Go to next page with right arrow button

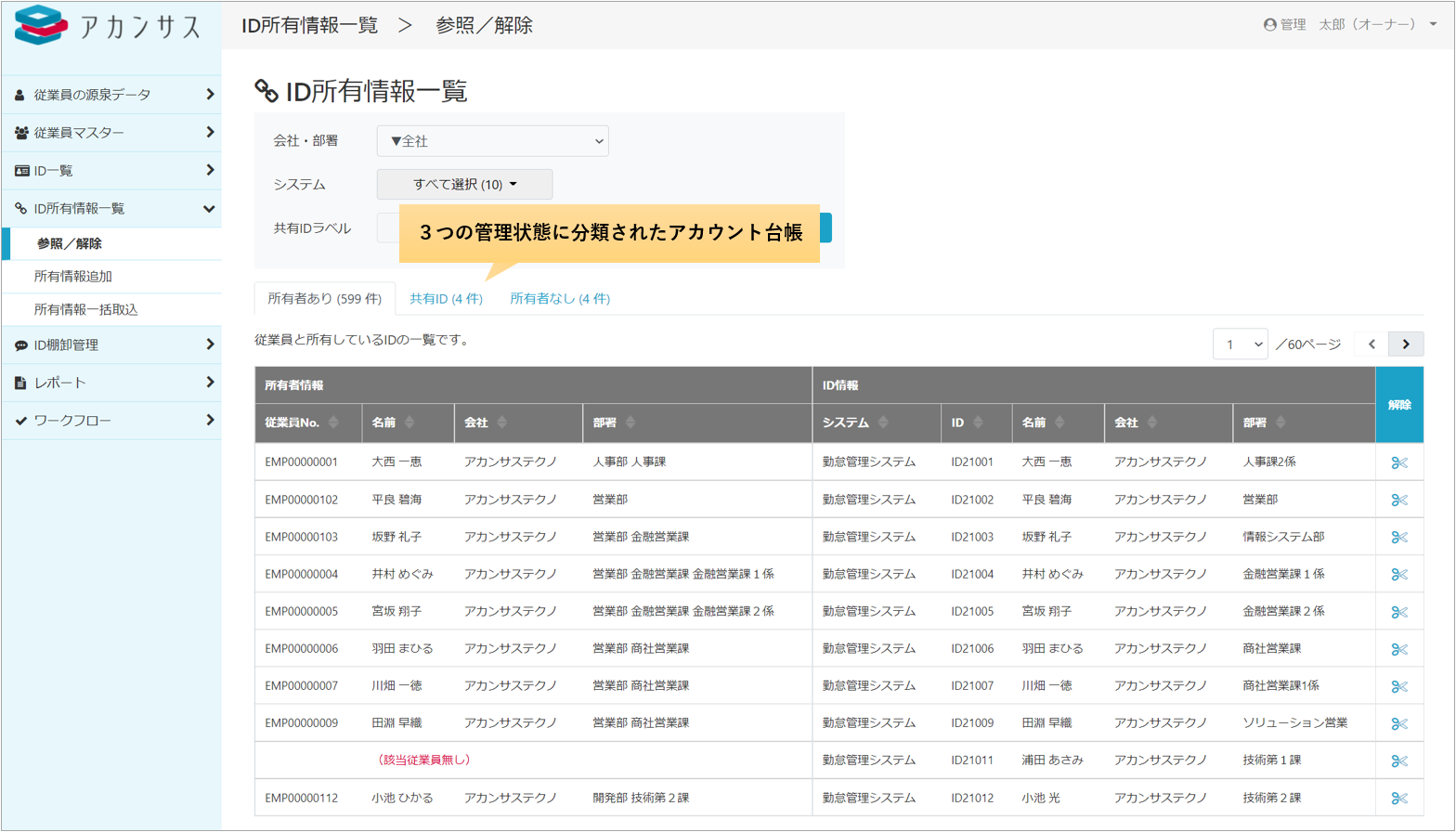[1406, 344]
